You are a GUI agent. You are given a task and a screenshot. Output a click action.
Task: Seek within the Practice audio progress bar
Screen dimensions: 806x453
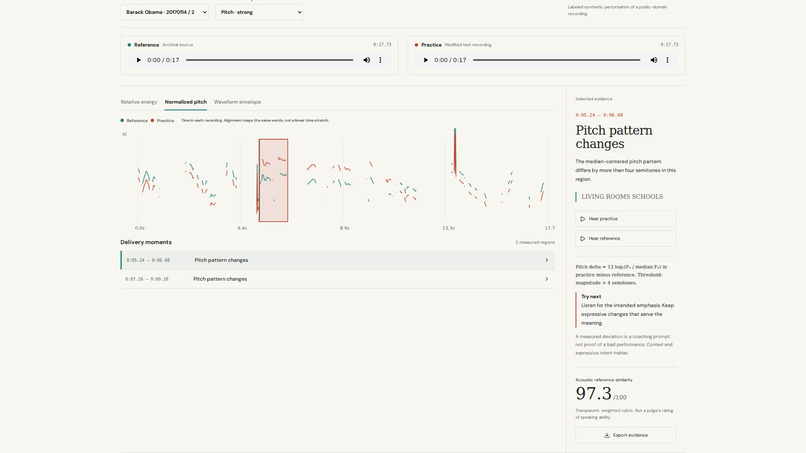(x=556, y=60)
